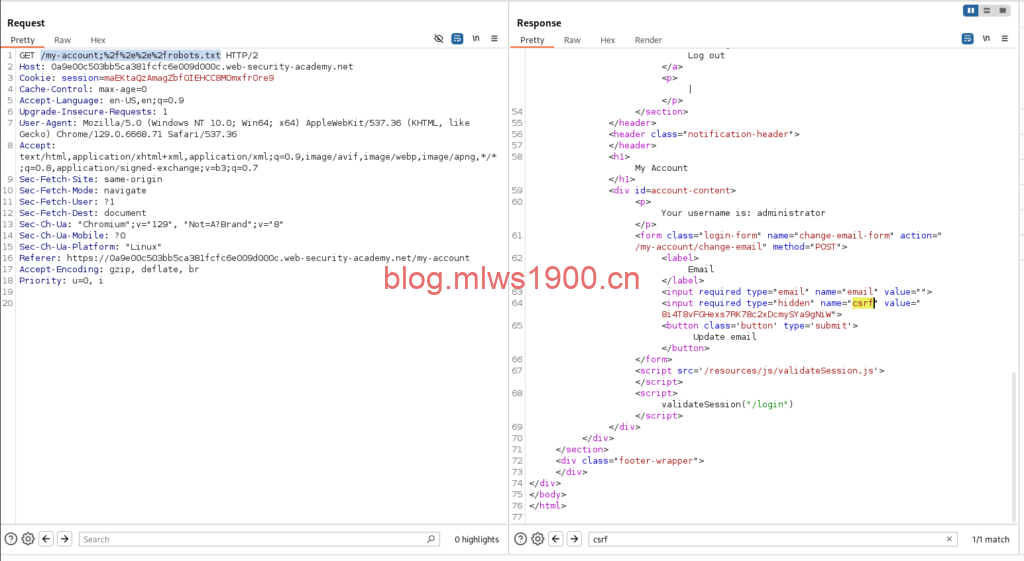Open Request pane hamburger options menu
Screen dimensions: 1024x561
click(x=494, y=39)
